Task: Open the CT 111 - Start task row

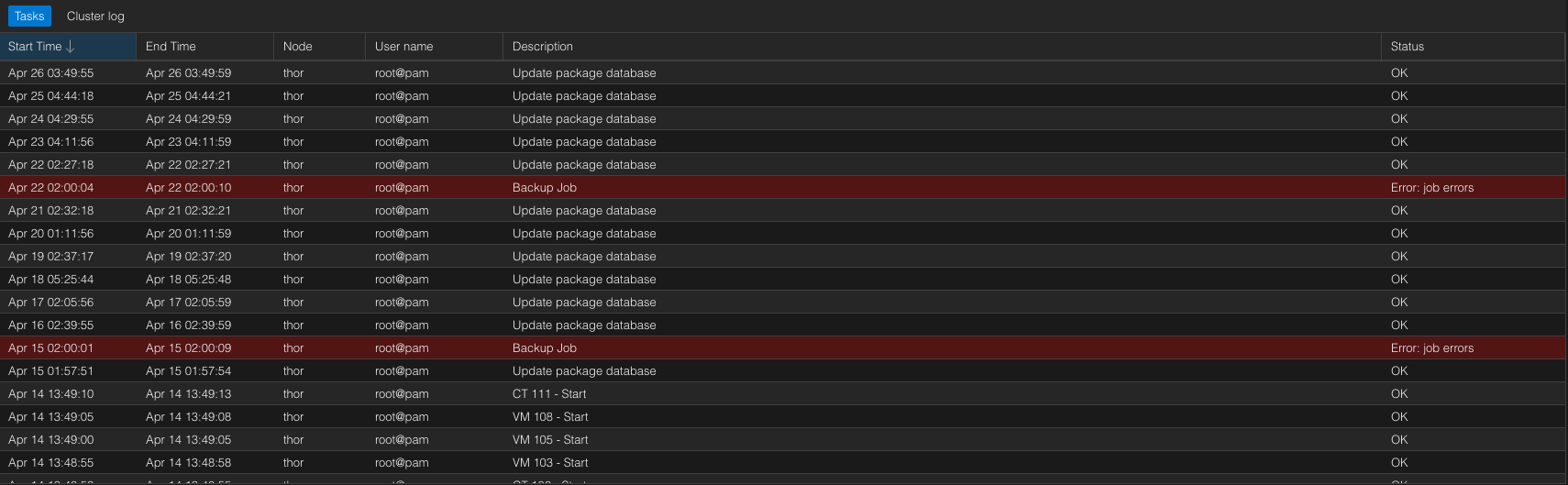Action: 549,394
